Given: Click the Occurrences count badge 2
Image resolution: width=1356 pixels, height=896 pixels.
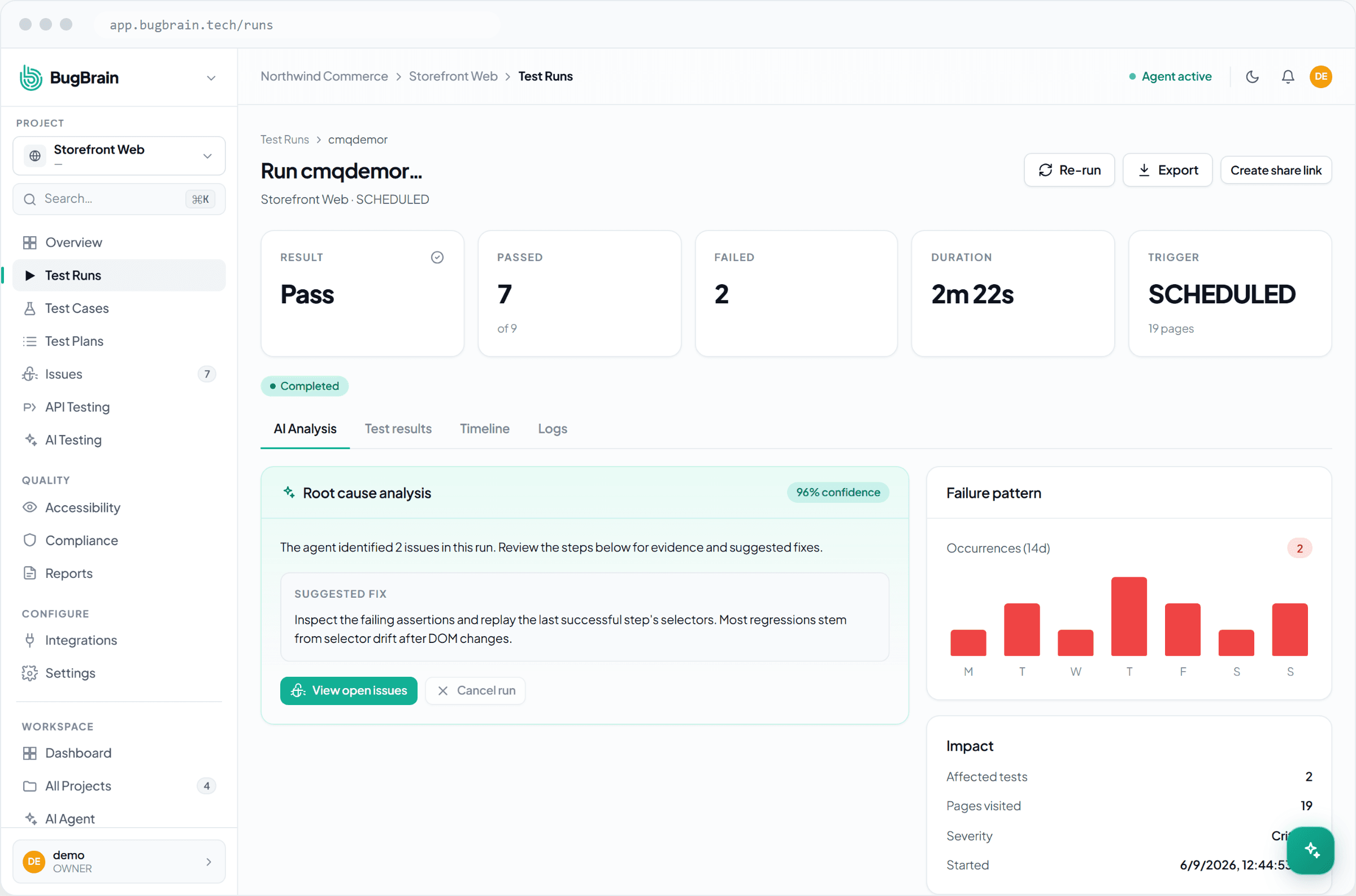Looking at the screenshot, I should coord(1299,549).
